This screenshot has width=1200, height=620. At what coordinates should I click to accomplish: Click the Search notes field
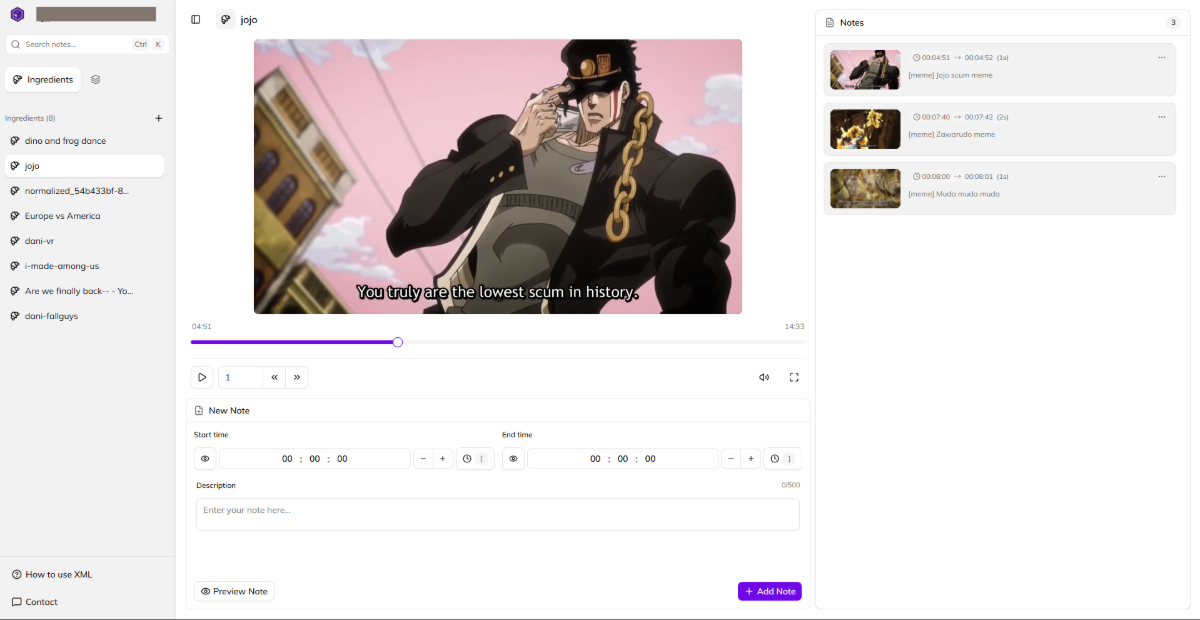87,45
